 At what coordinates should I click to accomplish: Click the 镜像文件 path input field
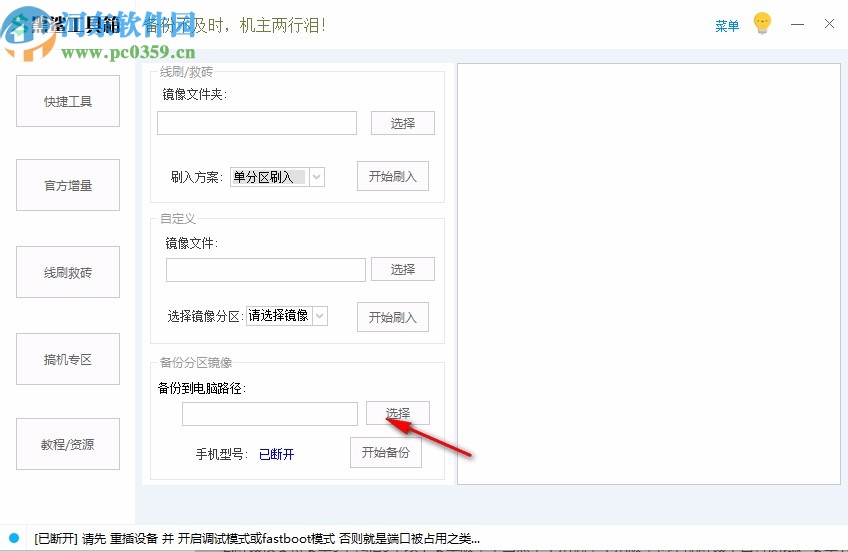click(x=266, y=269)
